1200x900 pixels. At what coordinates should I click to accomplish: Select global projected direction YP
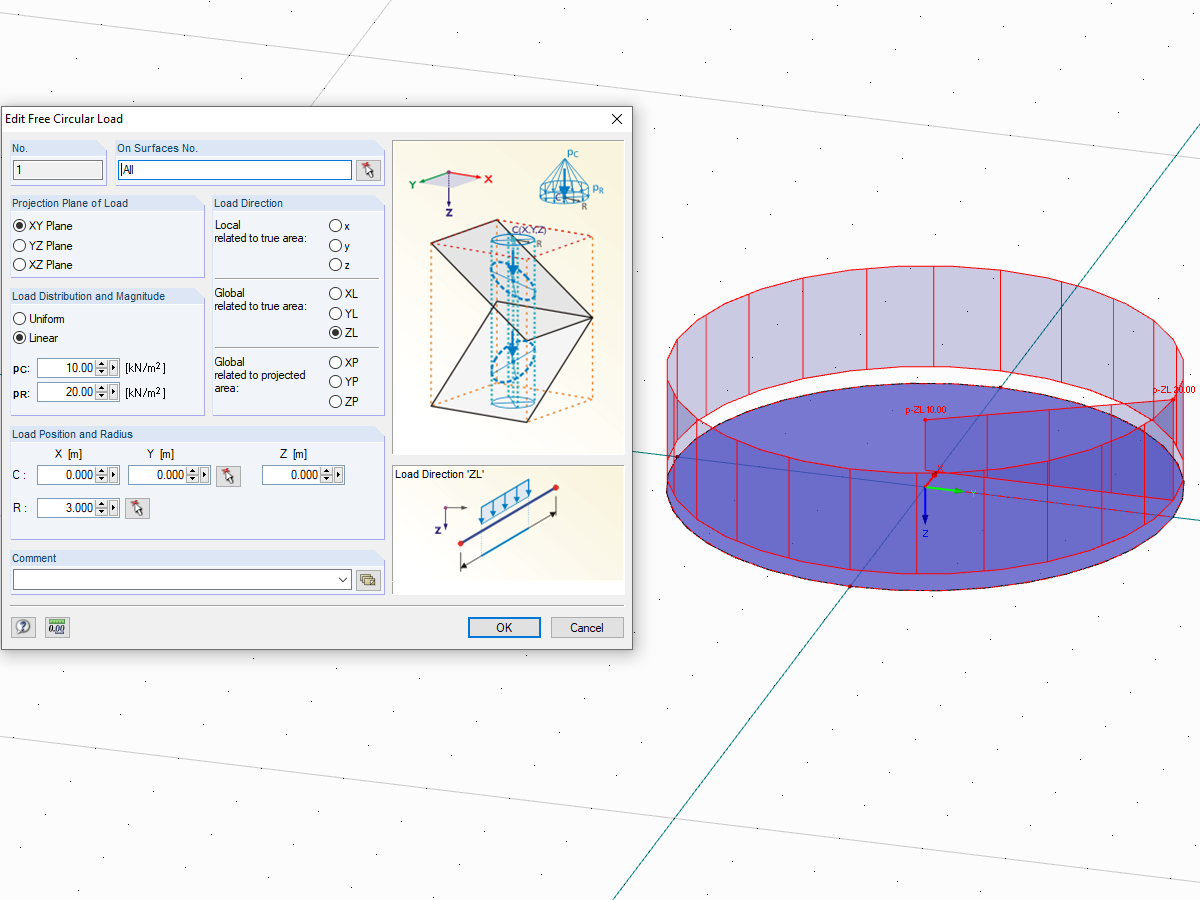[344, 381]
